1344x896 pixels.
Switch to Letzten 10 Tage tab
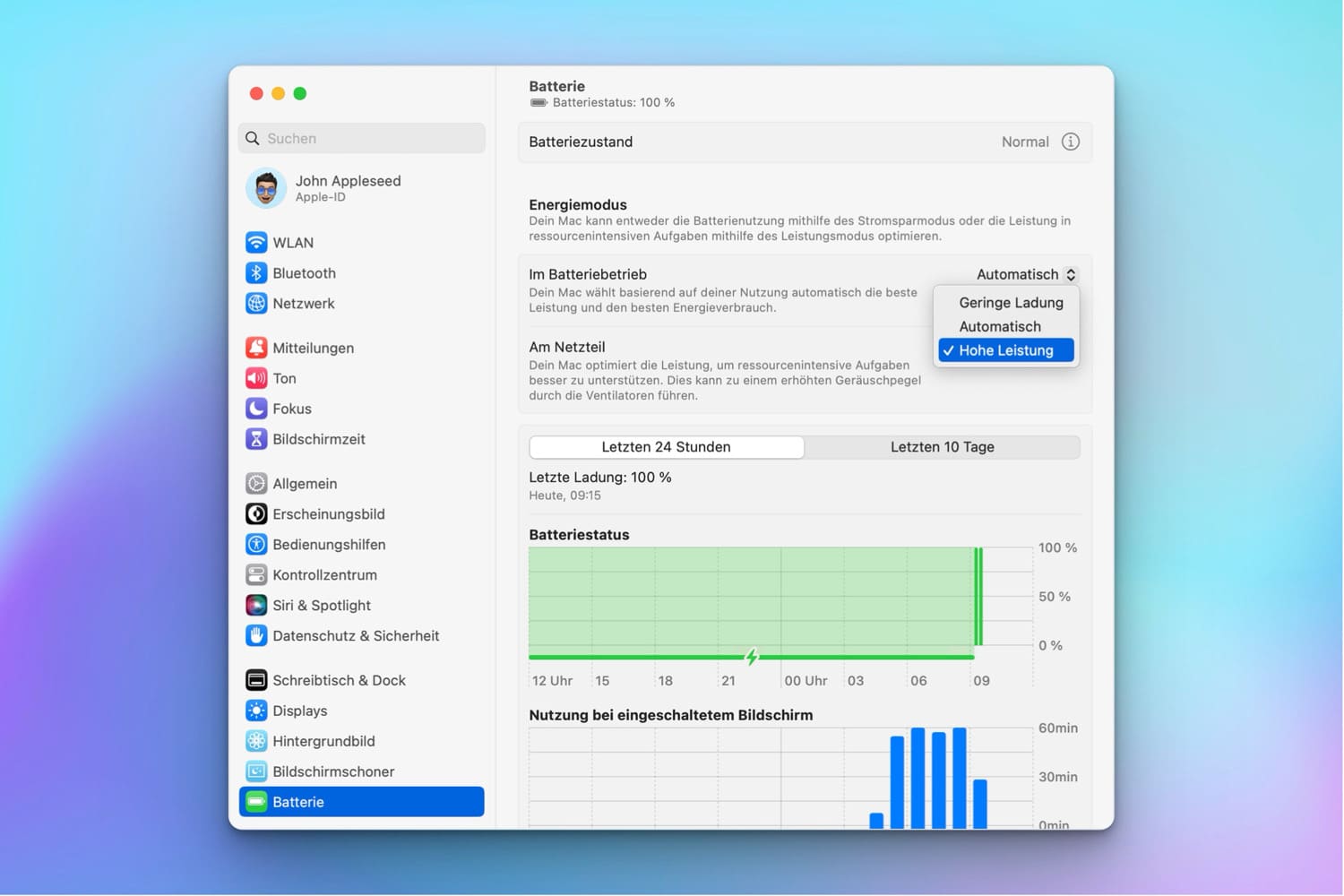[x=942, y=447]
